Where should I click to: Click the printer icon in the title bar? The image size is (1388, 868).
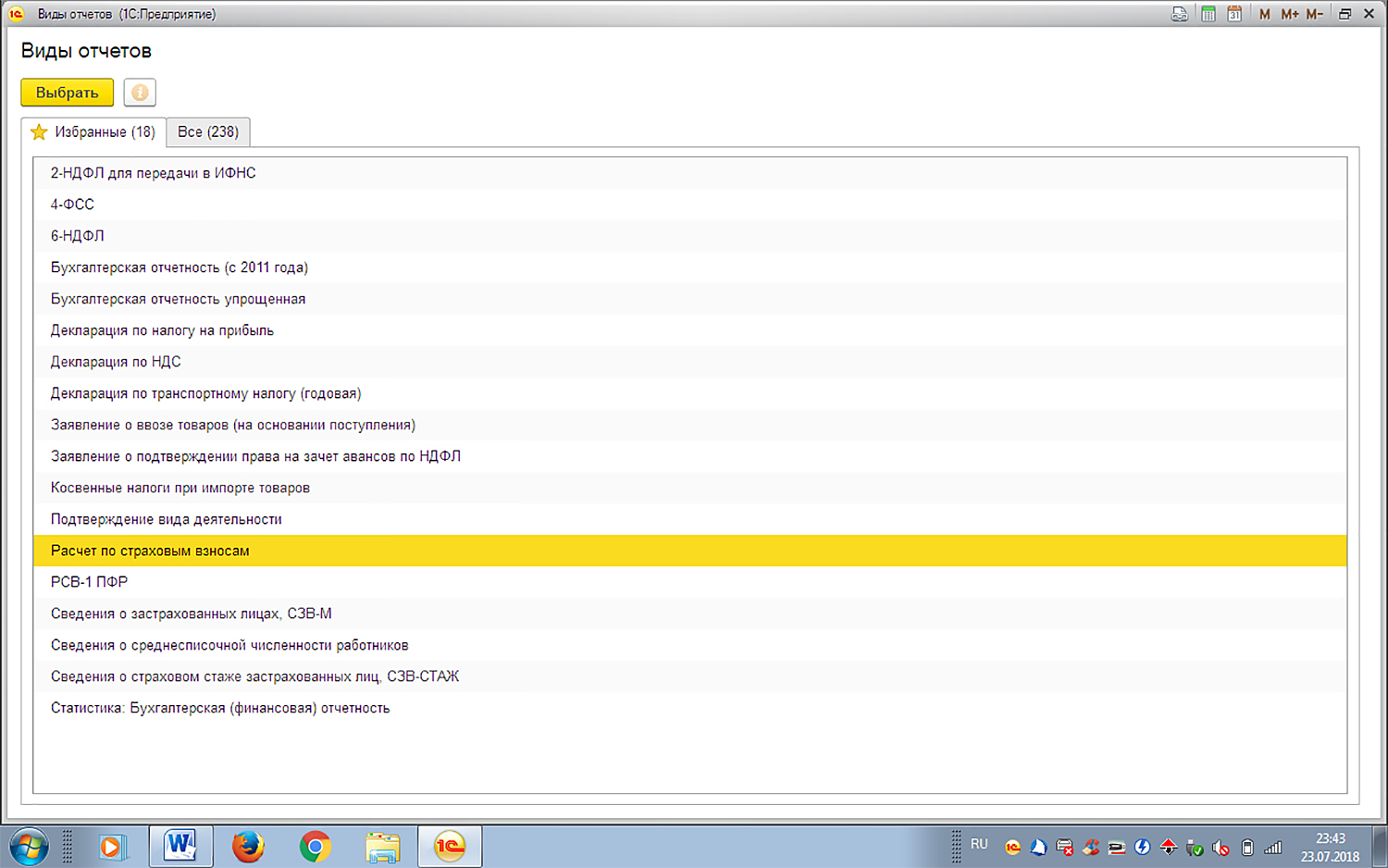pyautogui.click(x=1179, y=14)
